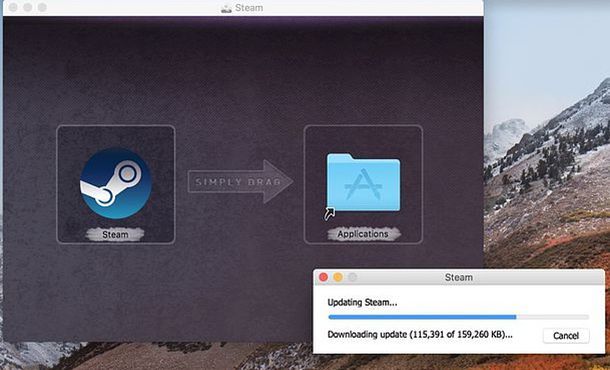Minimize the Steam updater window
The width and height of the screenshot is (610, 370).
338,277
